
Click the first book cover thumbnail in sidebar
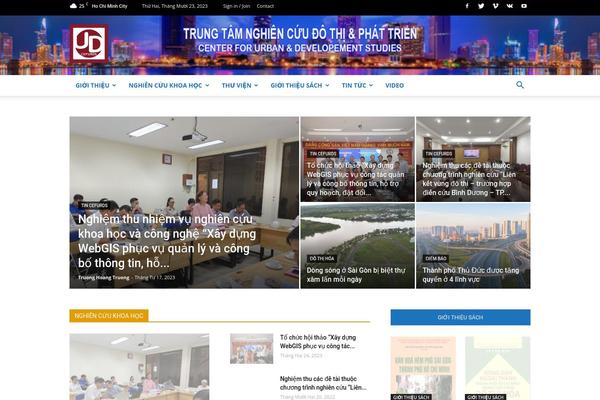tap(423, 368)
